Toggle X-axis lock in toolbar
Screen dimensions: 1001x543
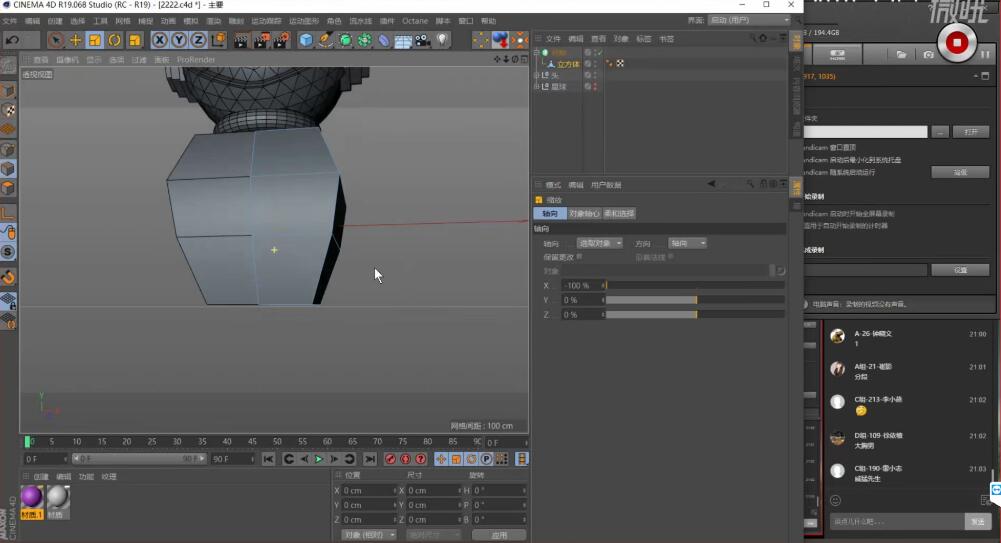click(x=160, y=40)
